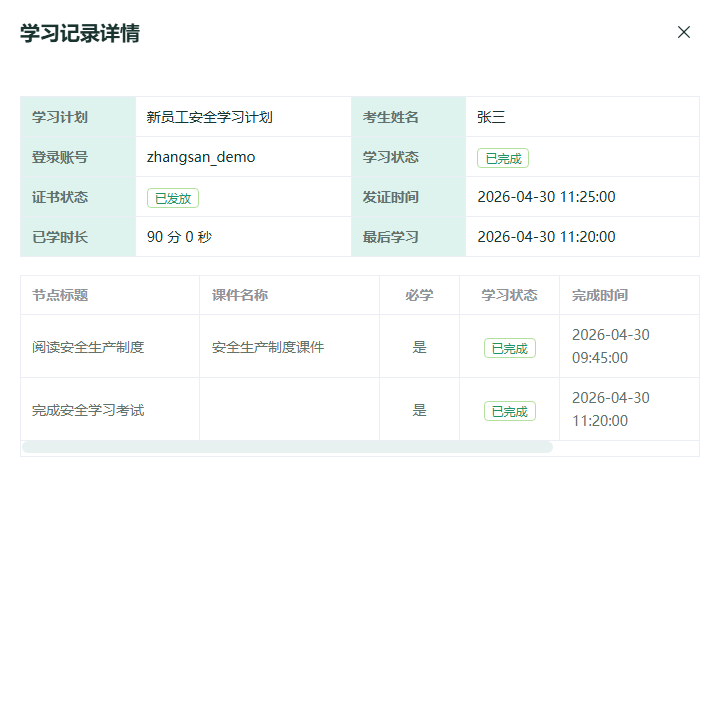
Task: Click the 完成时间 column header
Action: 600,295
